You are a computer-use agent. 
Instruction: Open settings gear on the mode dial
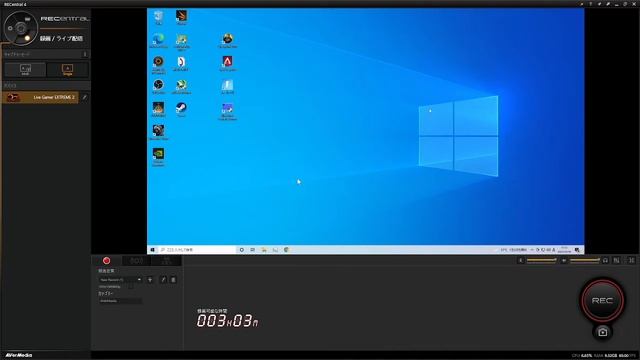(x=10, y=28)
